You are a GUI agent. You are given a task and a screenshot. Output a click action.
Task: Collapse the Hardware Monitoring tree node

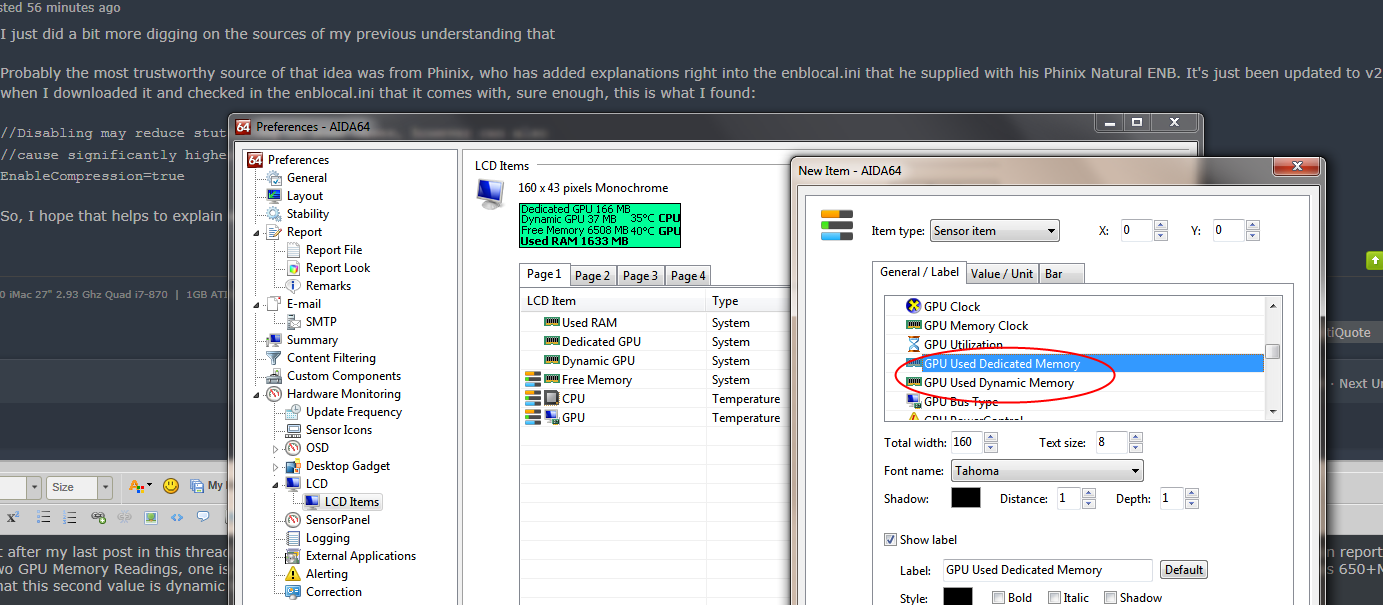(x=258, y=394)
